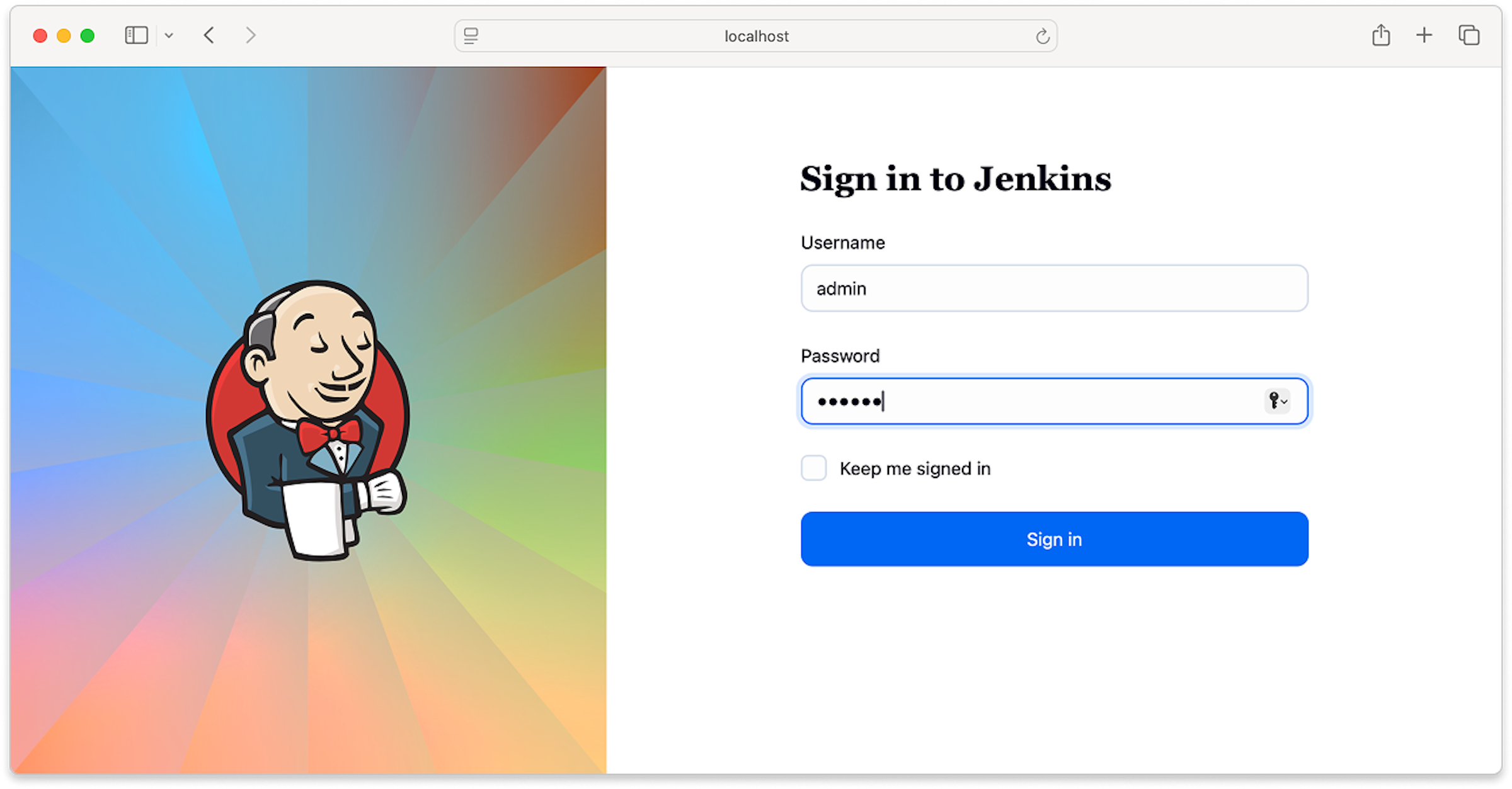Expand the autofill options next to password field
1512x789 pixels.
click(x=1285, y=402)
